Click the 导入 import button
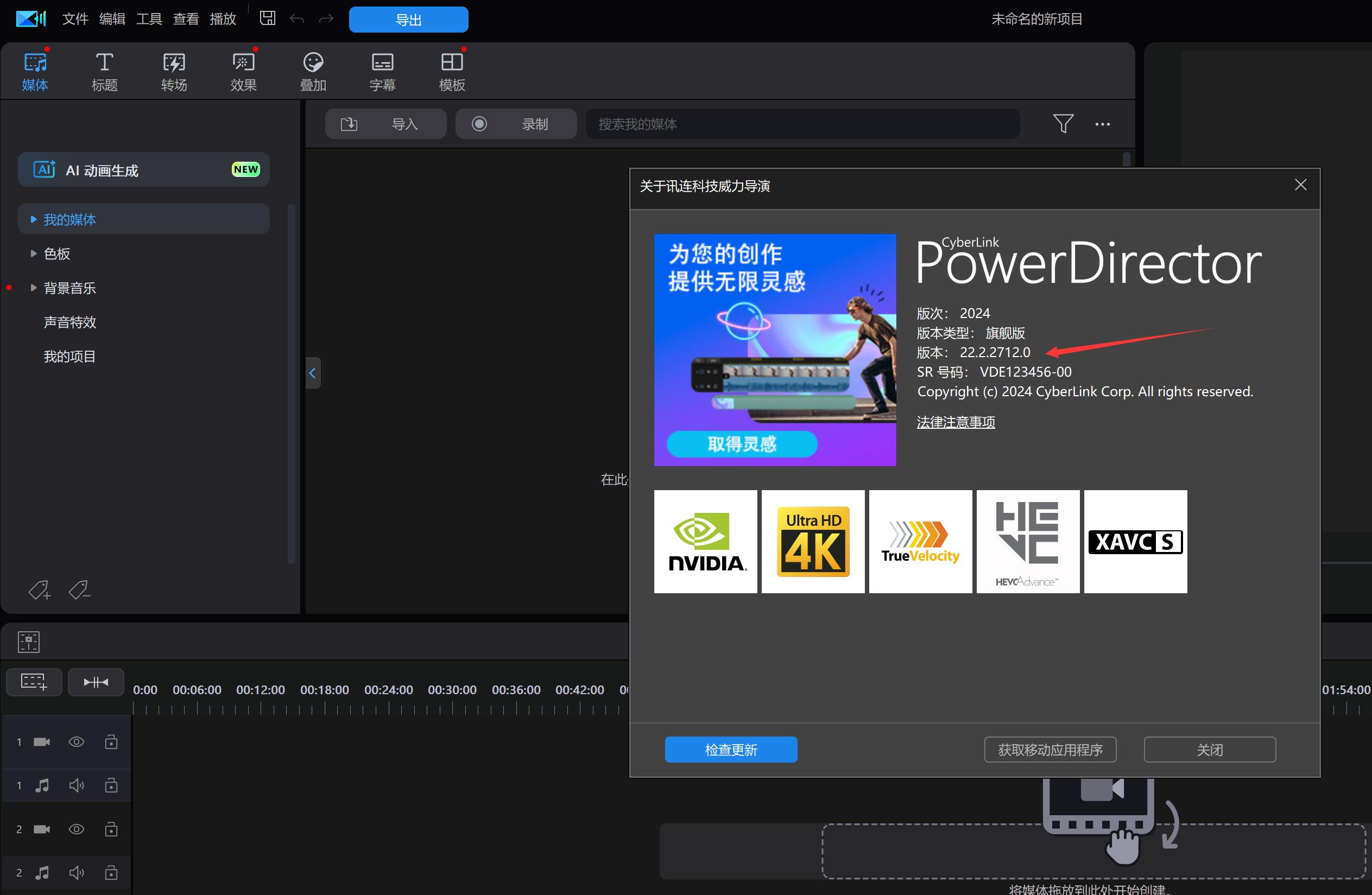1372x895 pixels. click(x=385, y=124)
